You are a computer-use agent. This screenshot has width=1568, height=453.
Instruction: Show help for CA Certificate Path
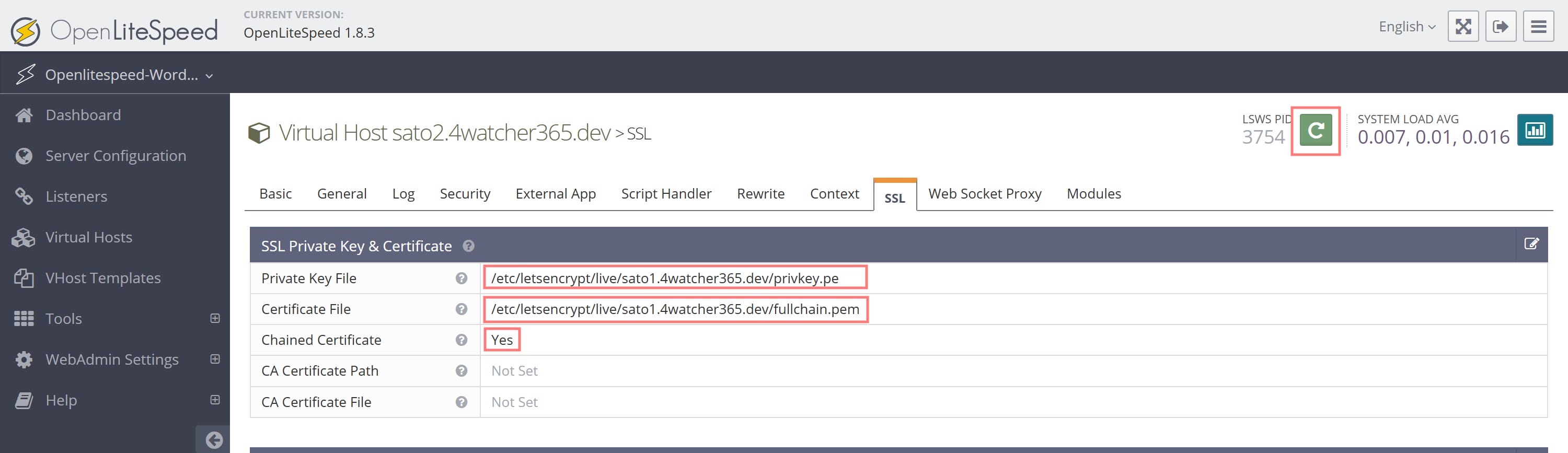462,371
